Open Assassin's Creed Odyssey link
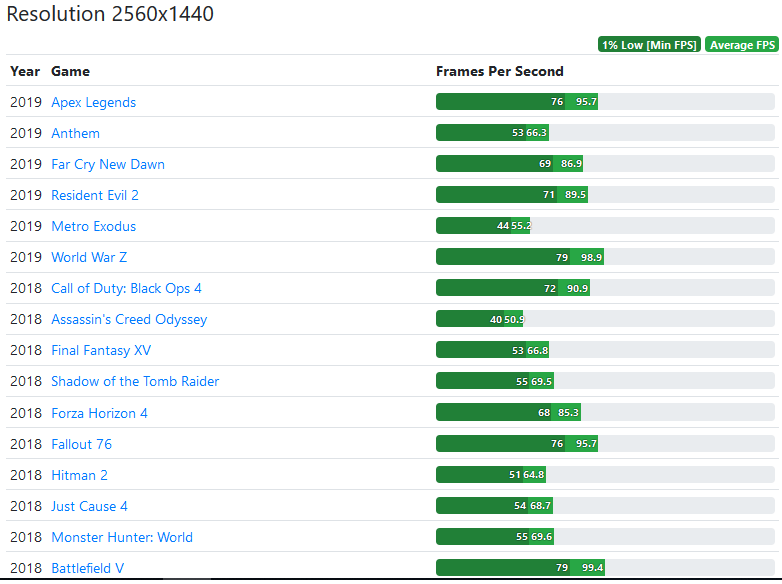 click(129, 319)
